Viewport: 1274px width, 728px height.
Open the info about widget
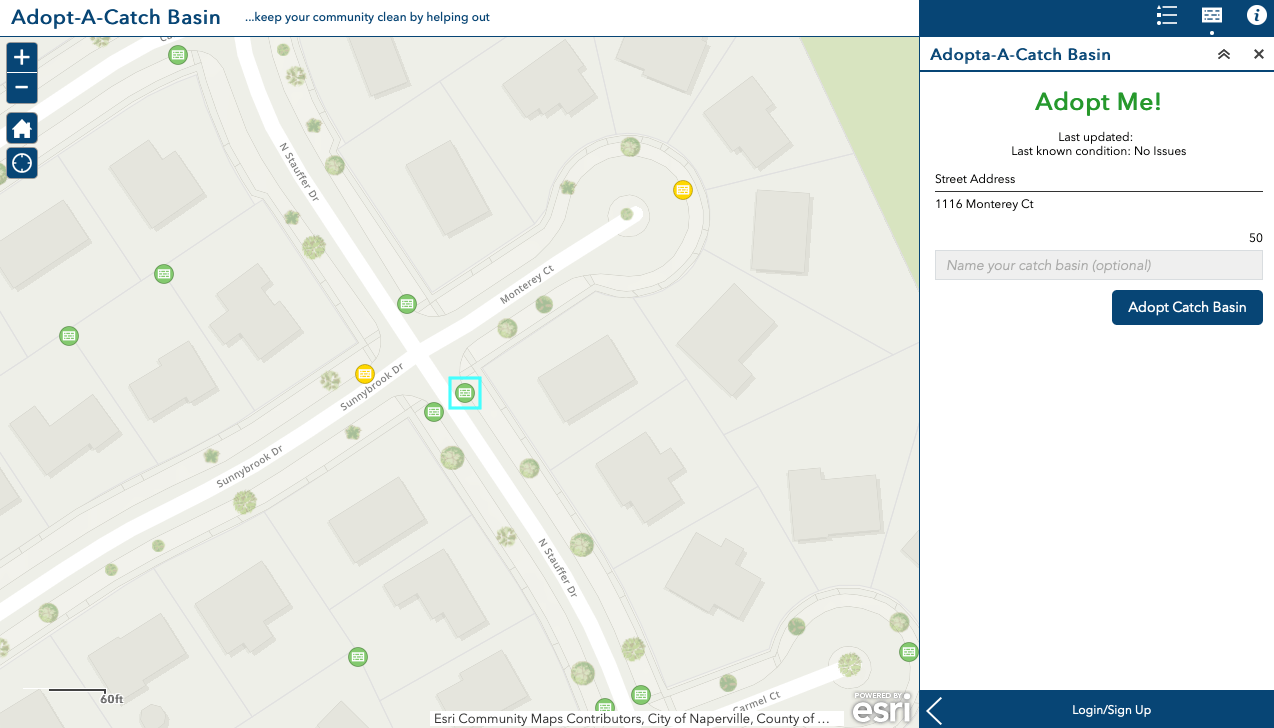1257,15
